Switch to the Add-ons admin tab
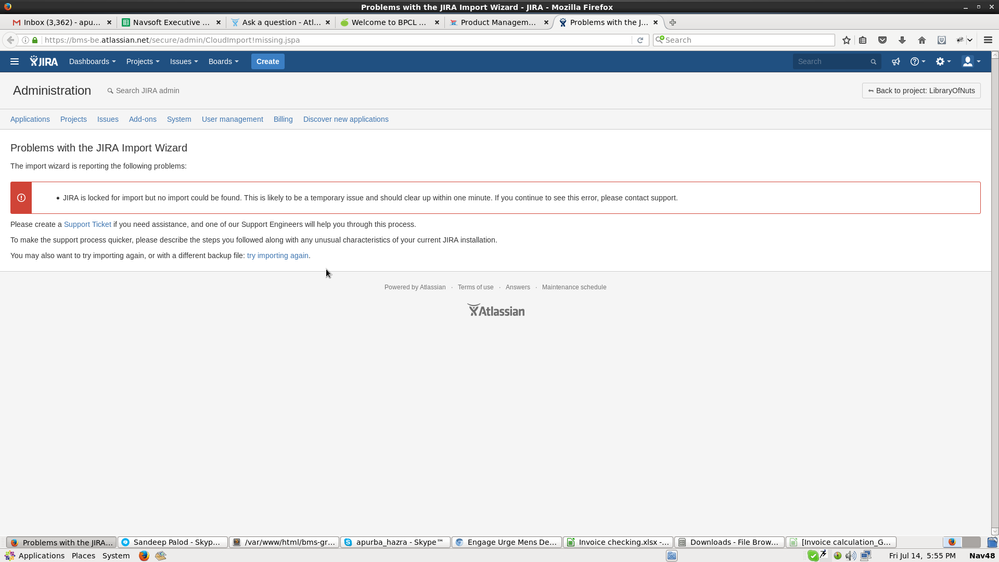This screenshot has height=562, width=999. click(143, 119)
